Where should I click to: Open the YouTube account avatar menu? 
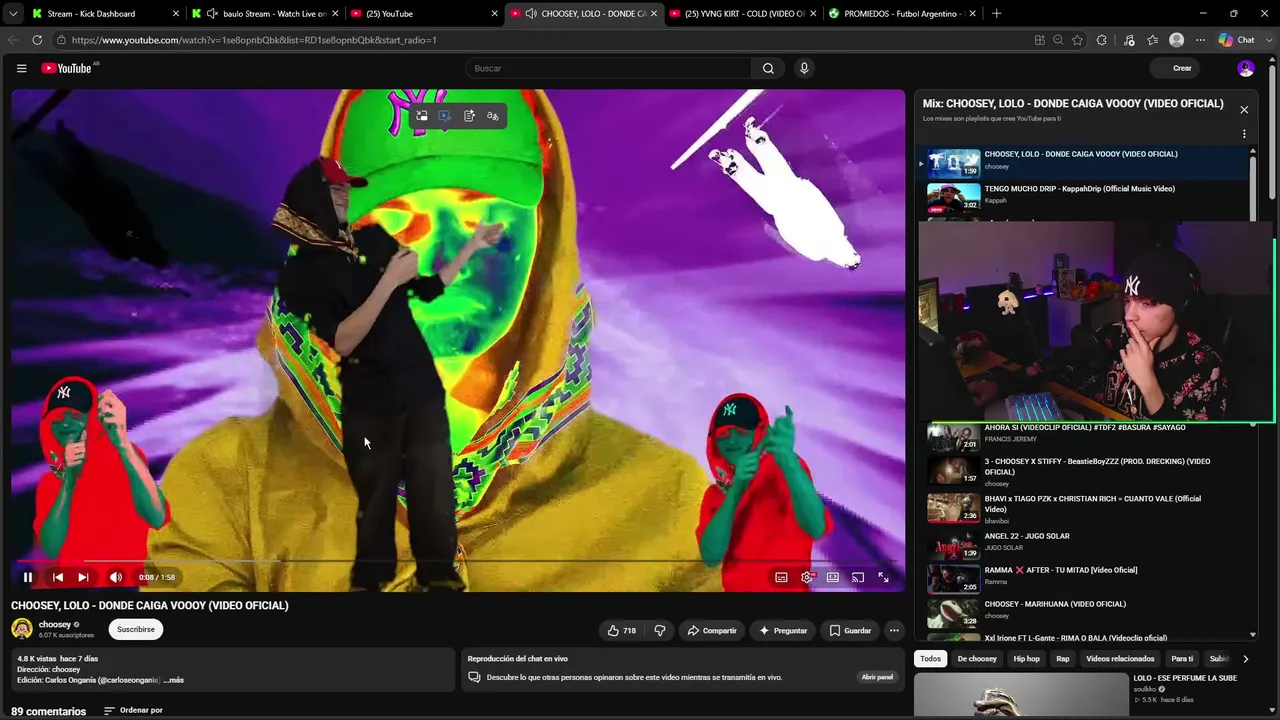[1246, 68]
